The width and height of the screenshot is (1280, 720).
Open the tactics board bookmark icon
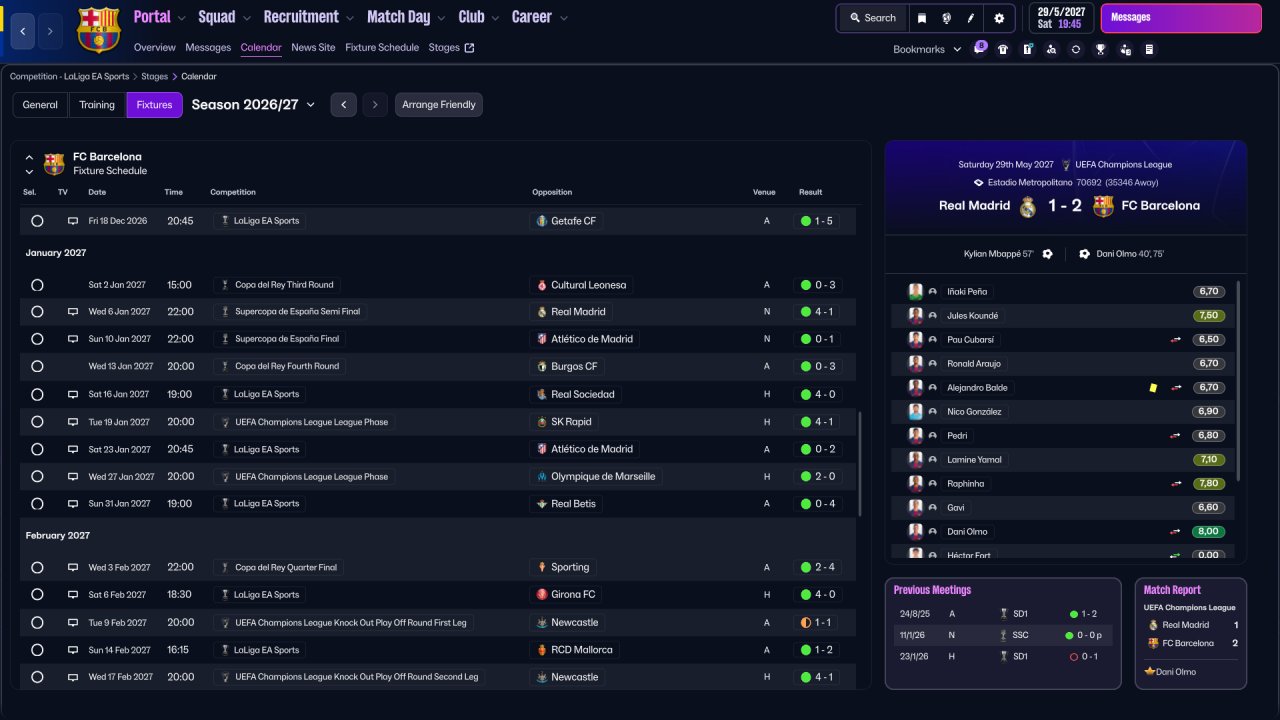pos(1027,49)
